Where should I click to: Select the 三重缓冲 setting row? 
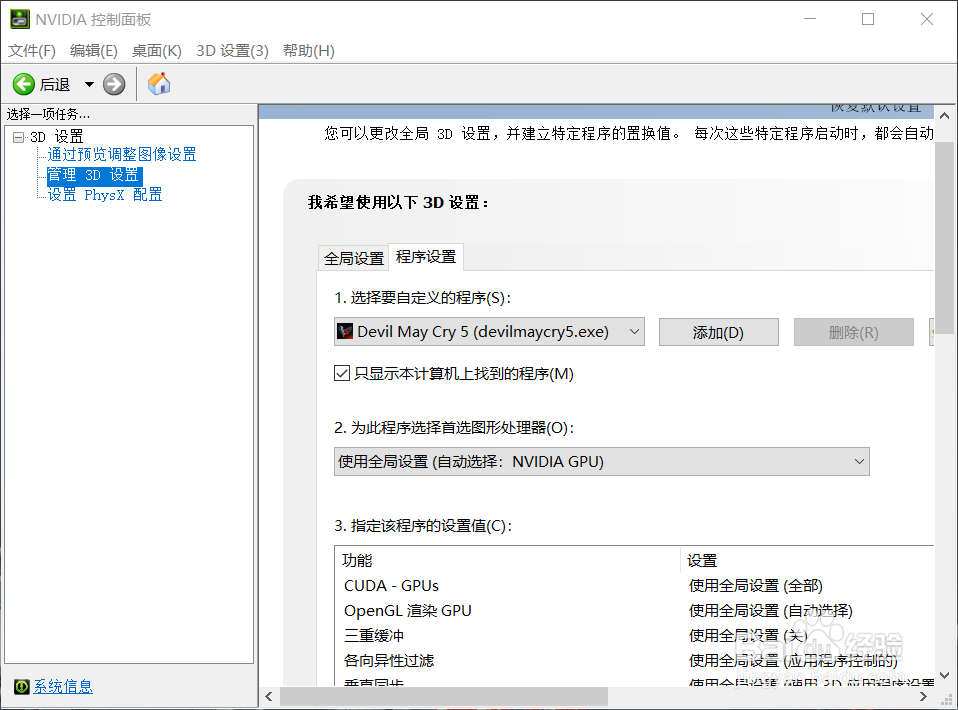(x=634, y=636)
